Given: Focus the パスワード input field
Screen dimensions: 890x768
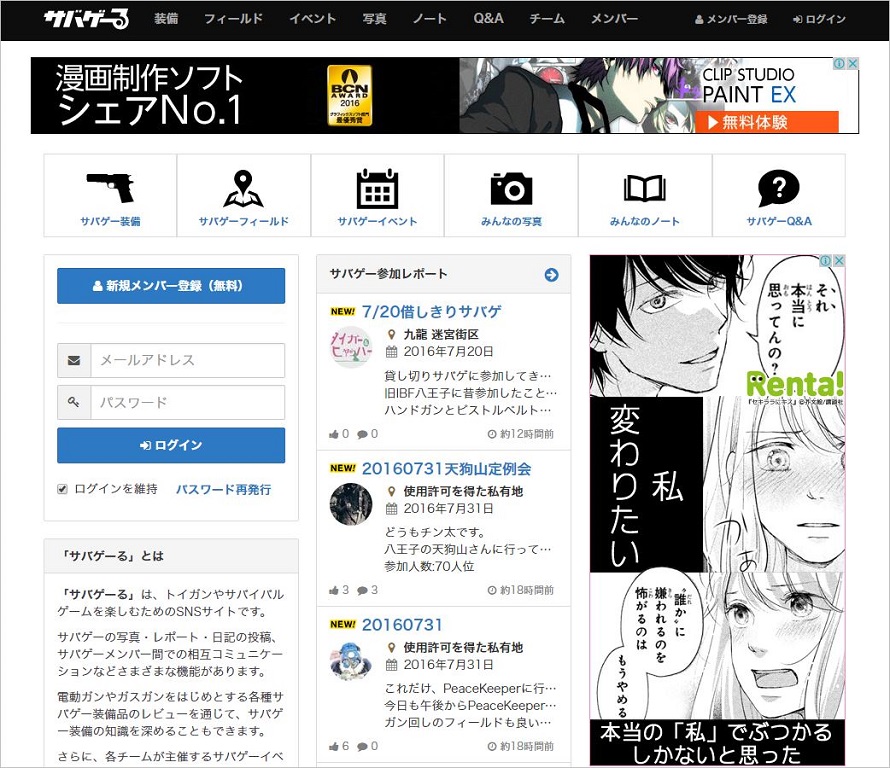Looking at the screenshot, I should [x=187, y=402].
